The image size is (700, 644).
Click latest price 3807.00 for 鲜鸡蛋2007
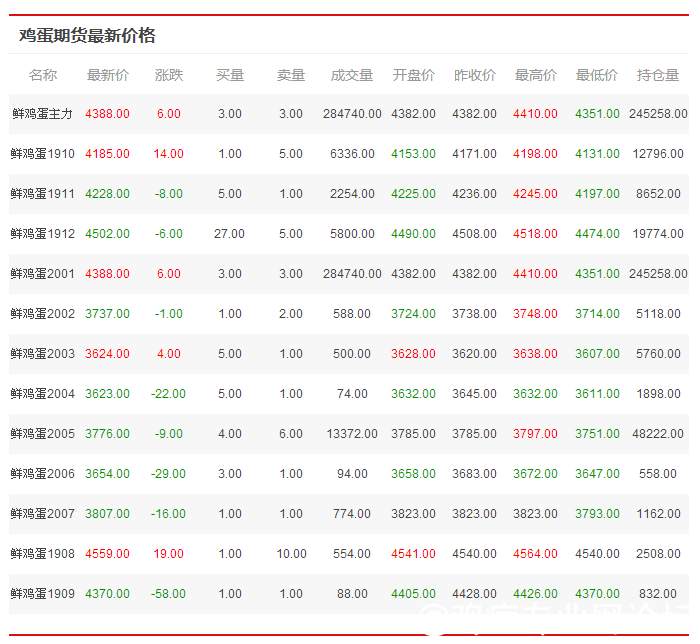pyautogui.click(x=107, y=514)
